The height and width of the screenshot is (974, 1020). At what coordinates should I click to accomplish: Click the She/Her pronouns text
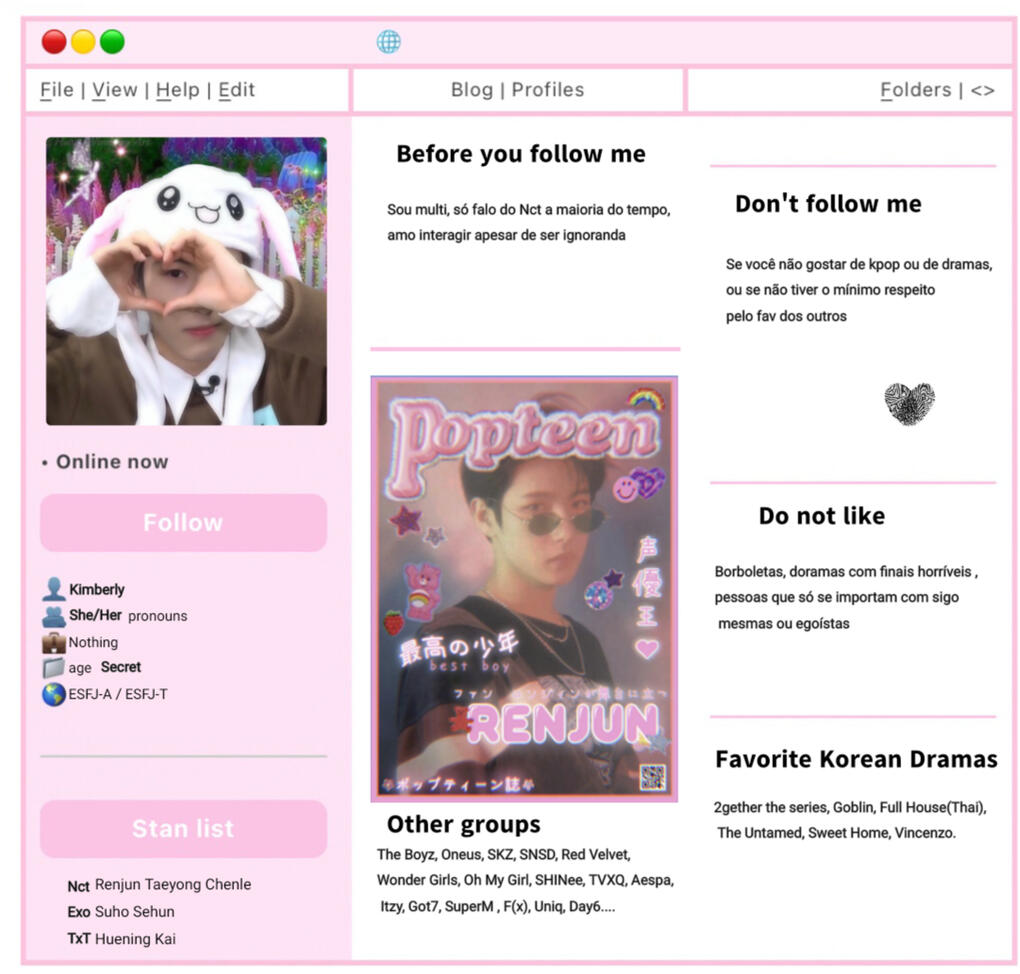click(x=128, y=616)
